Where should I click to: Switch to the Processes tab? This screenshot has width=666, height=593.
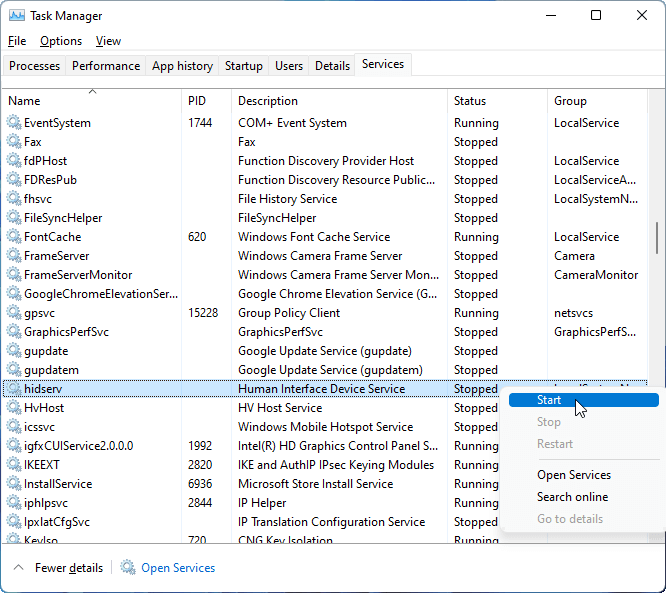pos(34,66)
